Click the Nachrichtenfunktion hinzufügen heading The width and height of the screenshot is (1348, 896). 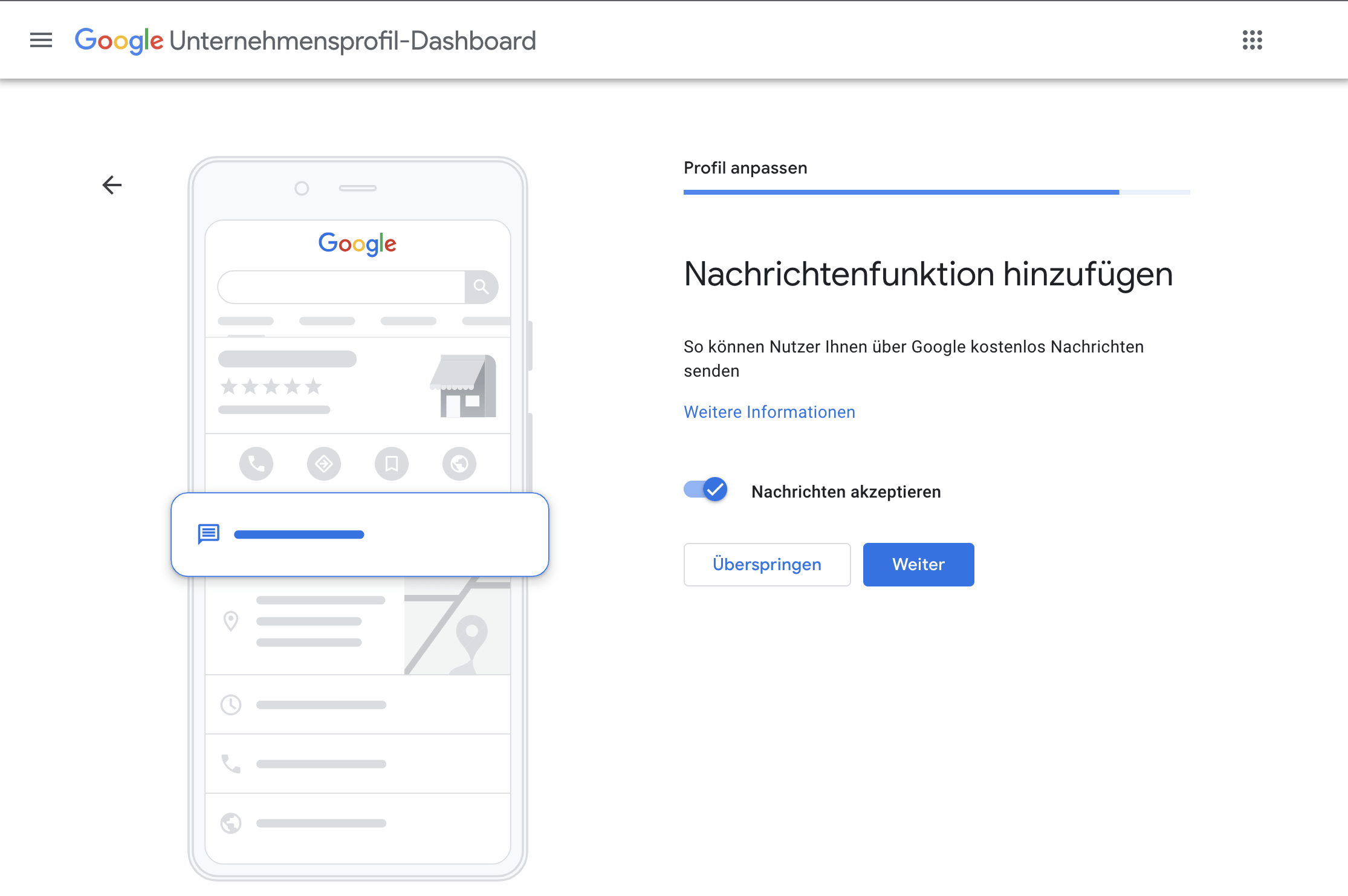(x=928, y=274)
